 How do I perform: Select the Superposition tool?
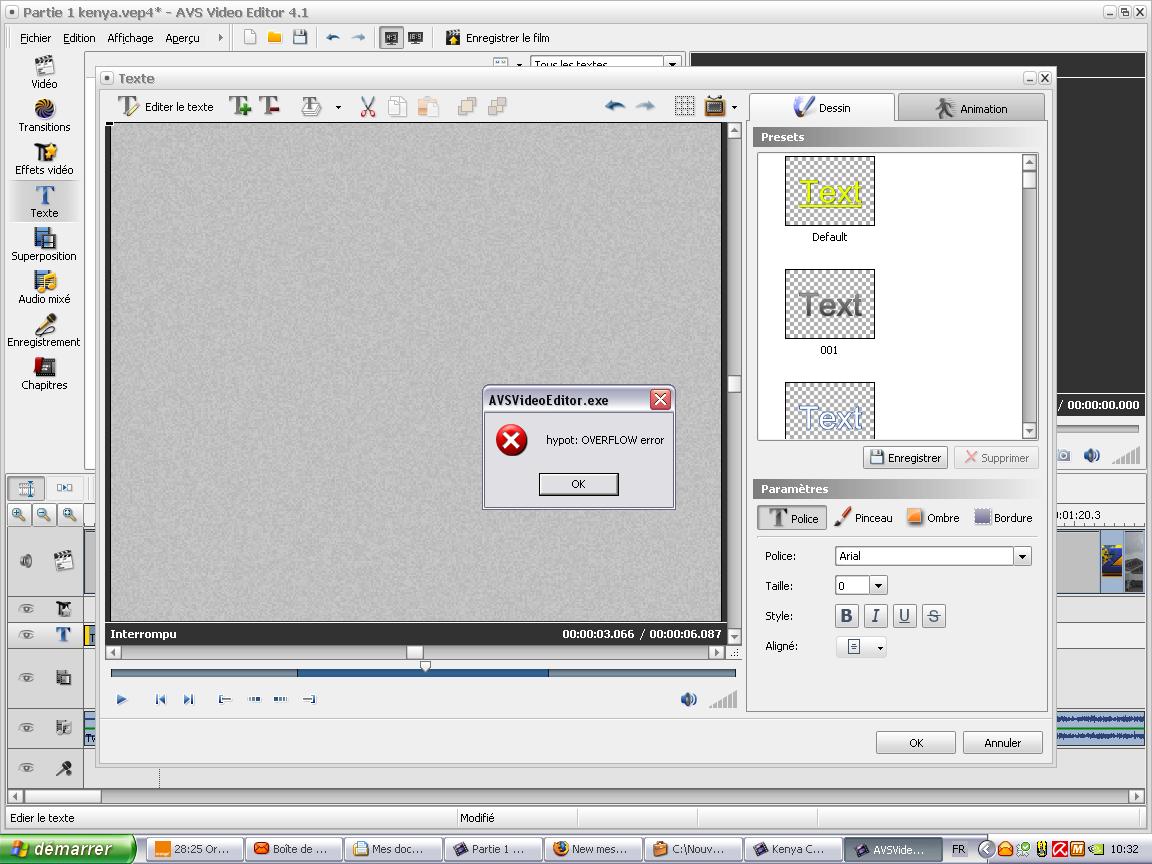point(44,239)
